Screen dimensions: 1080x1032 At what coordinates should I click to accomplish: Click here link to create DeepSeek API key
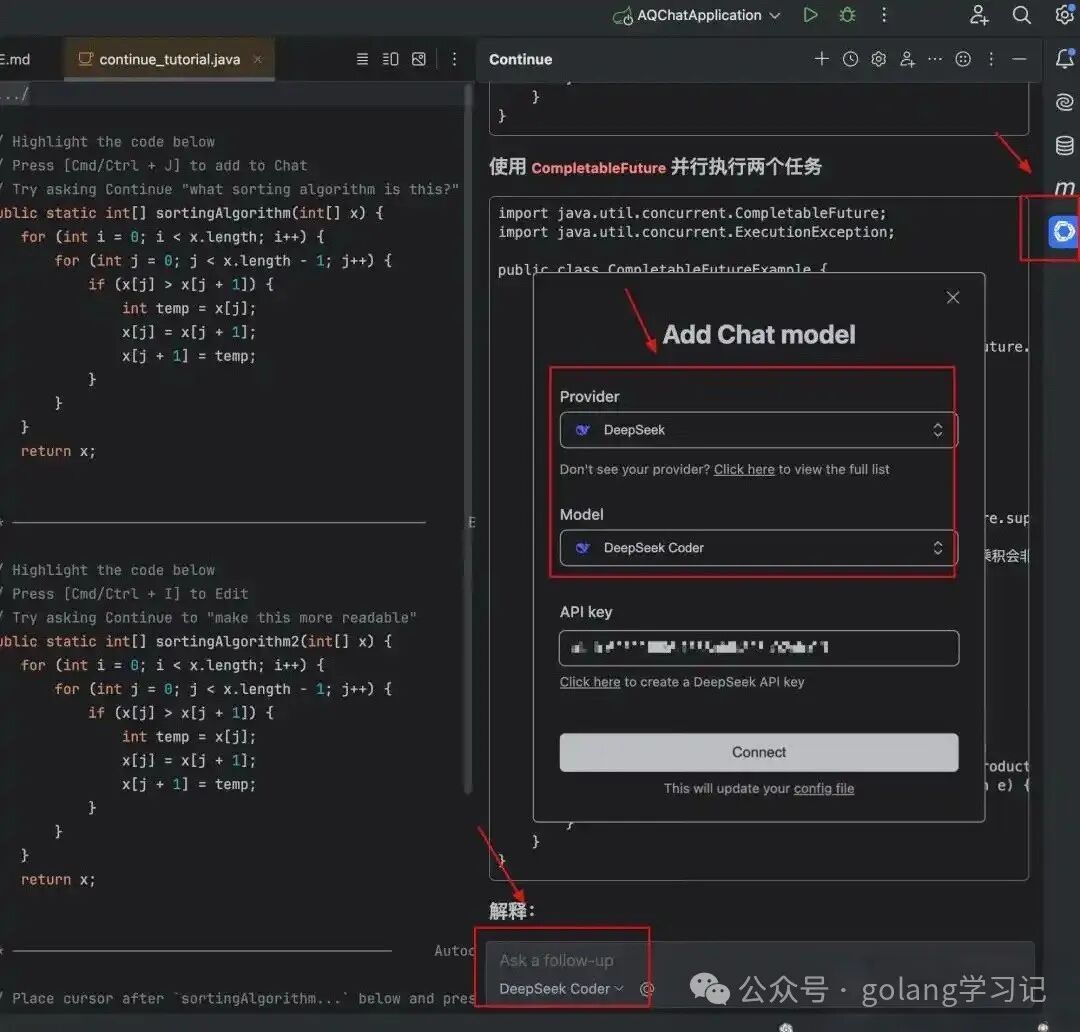(590, 682)
